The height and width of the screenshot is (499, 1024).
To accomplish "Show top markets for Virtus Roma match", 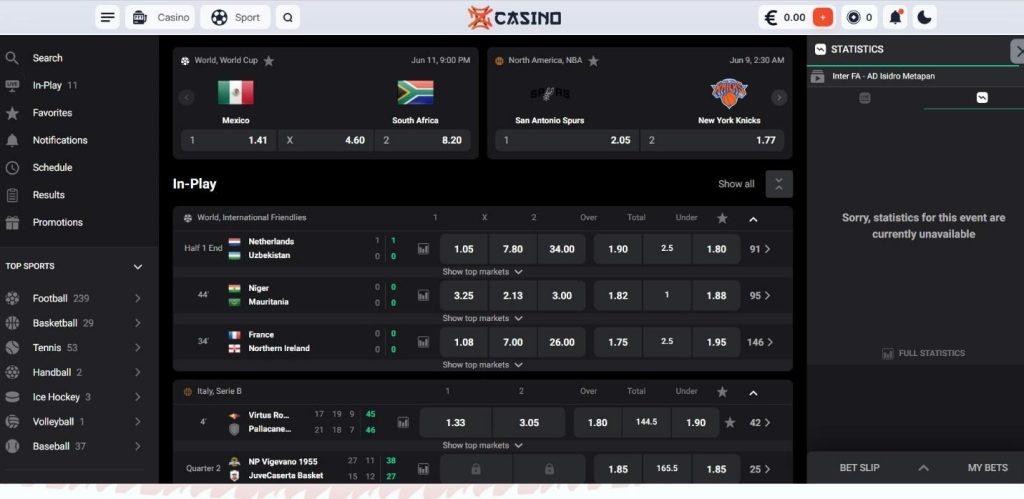I will click(483, 445).
